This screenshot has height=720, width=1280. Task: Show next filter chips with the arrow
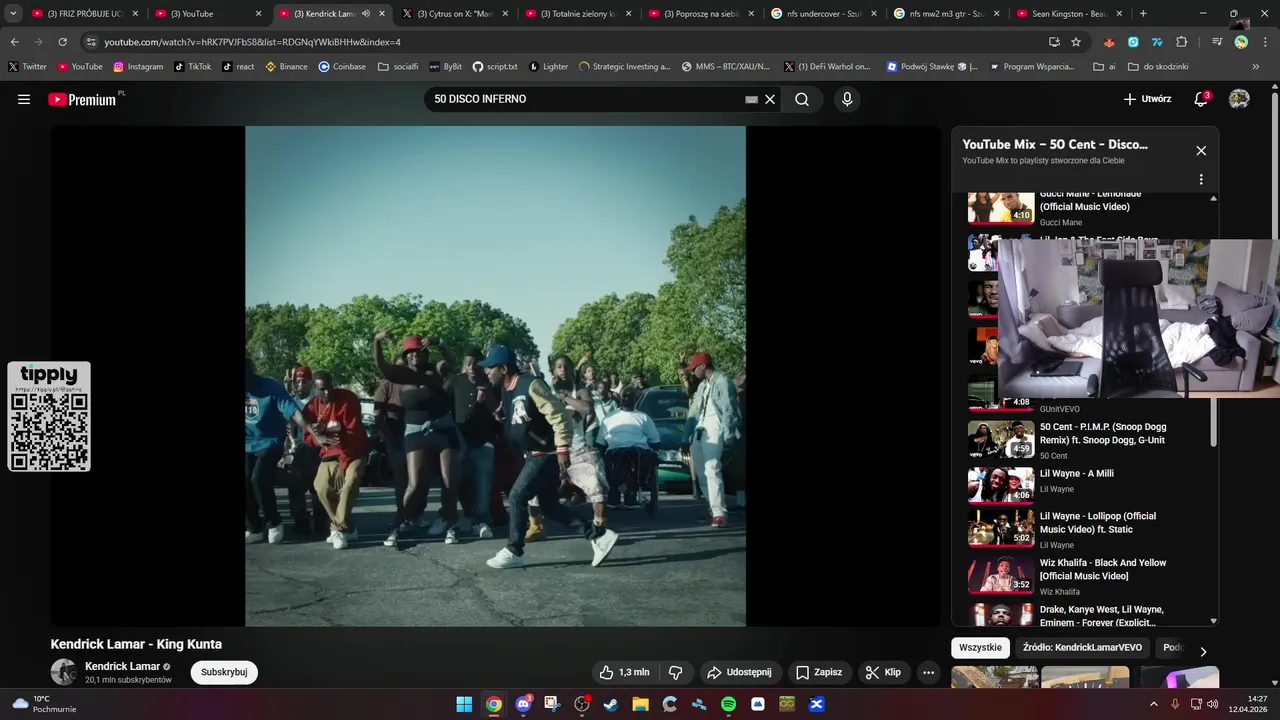[1203, 651]
